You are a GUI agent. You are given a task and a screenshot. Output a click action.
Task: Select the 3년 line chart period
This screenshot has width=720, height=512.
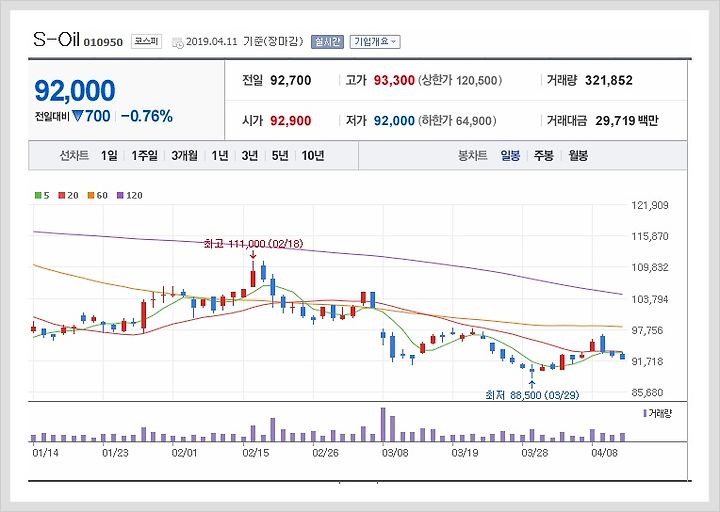click(x=249, y=156)
